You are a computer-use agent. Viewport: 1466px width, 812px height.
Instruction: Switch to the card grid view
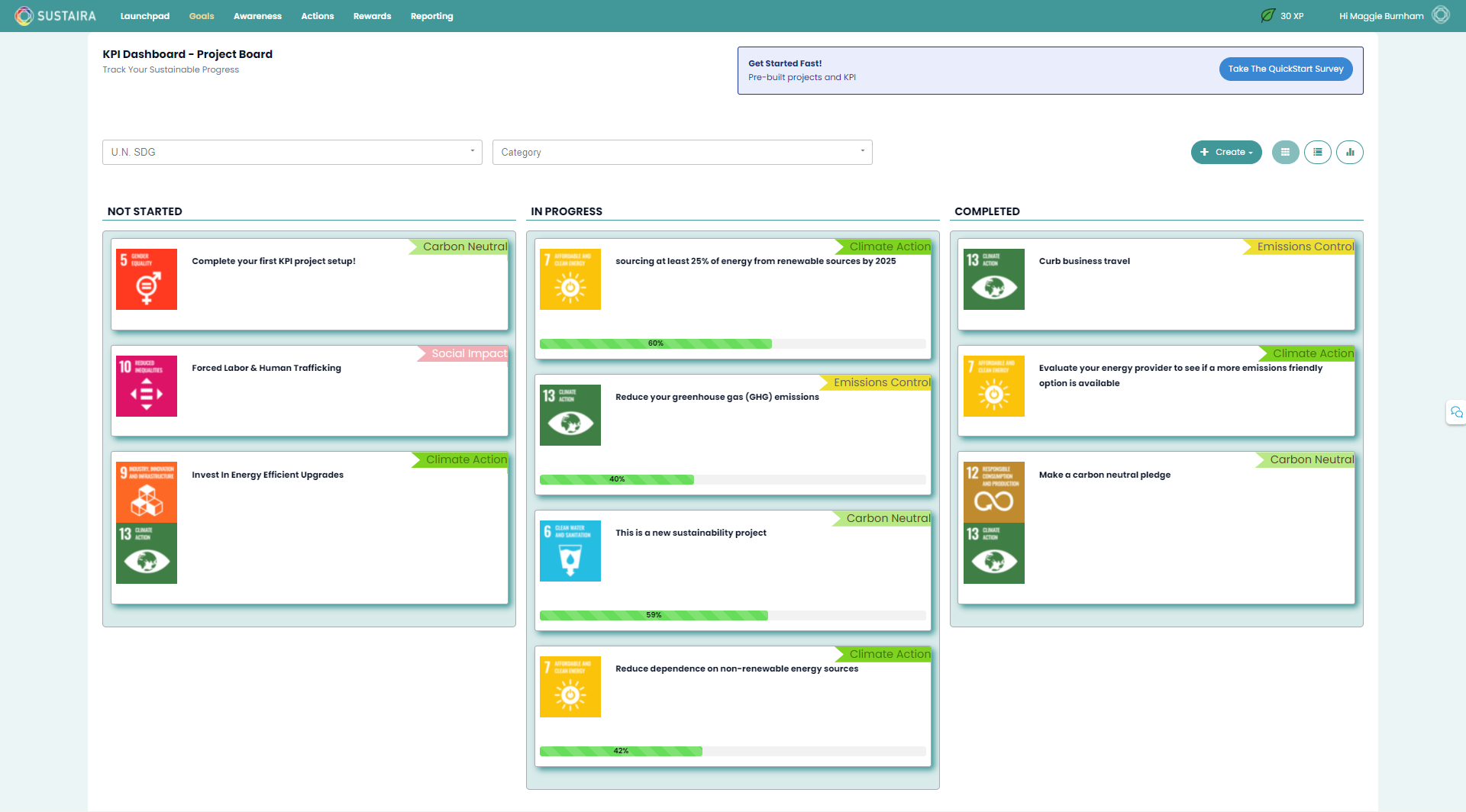tap(1285, 152)
